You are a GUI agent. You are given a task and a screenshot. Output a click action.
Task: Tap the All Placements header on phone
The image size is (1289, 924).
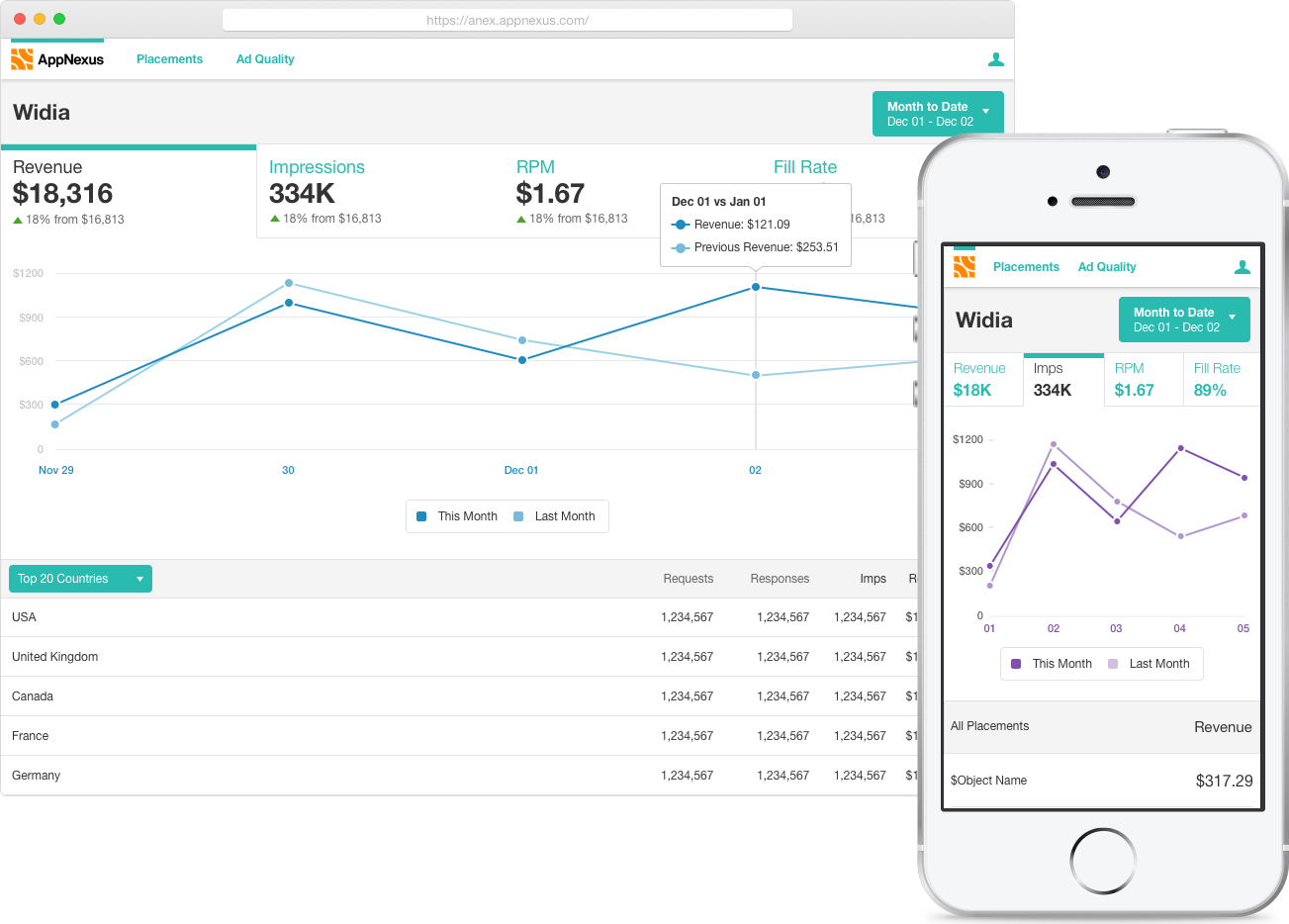(989, 726)
